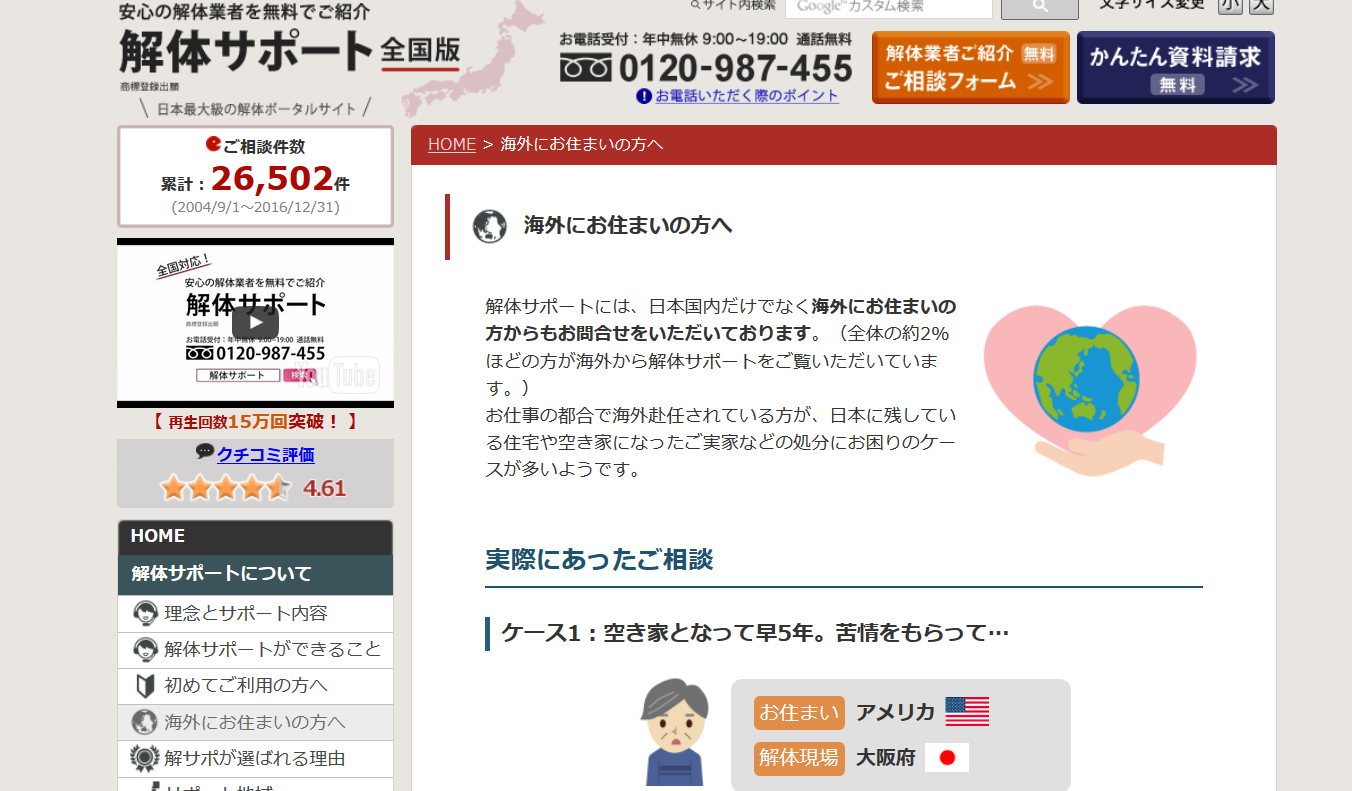The height and width of the screenshot is (791, 1352).
Task: Click the free-dial icon beside 0120-987-455
Action: point(585,68)
